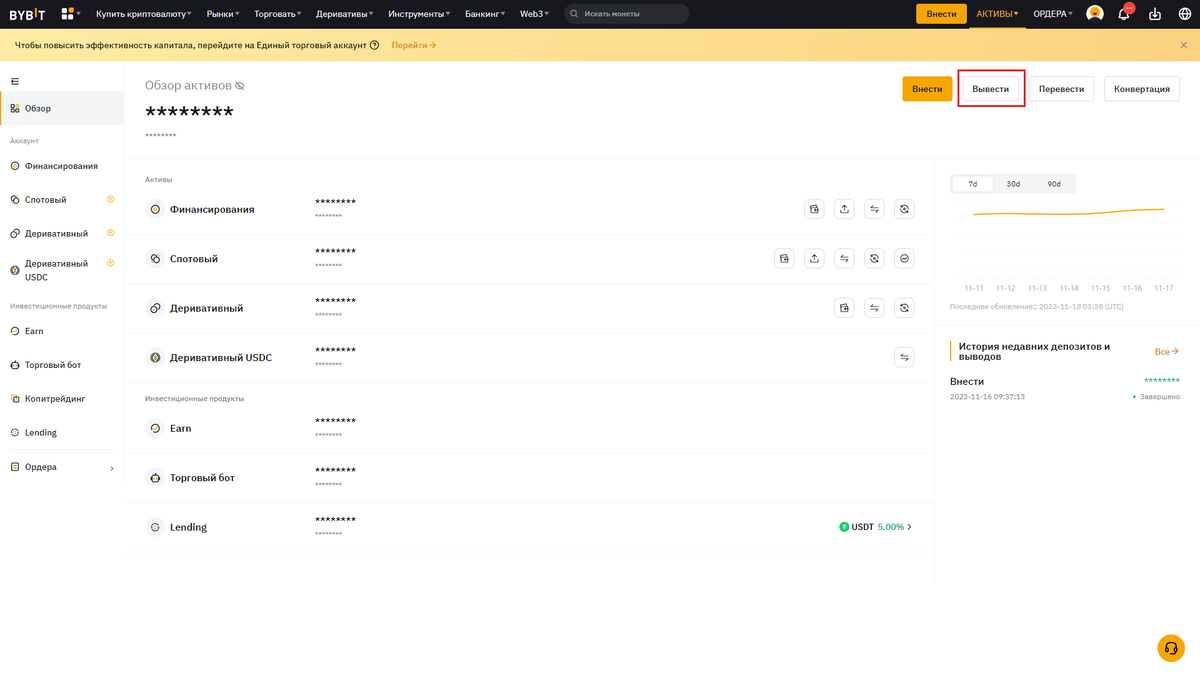Follow Перейти link in banner
The height and width of the screenshot is (677, 1200).
(414, 45)
